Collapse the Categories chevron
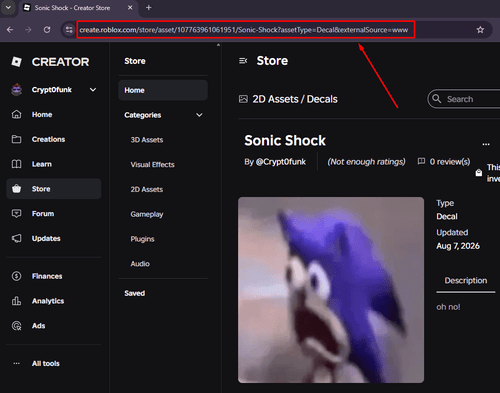Screen dimensions: 500x393 click(199, 115)
